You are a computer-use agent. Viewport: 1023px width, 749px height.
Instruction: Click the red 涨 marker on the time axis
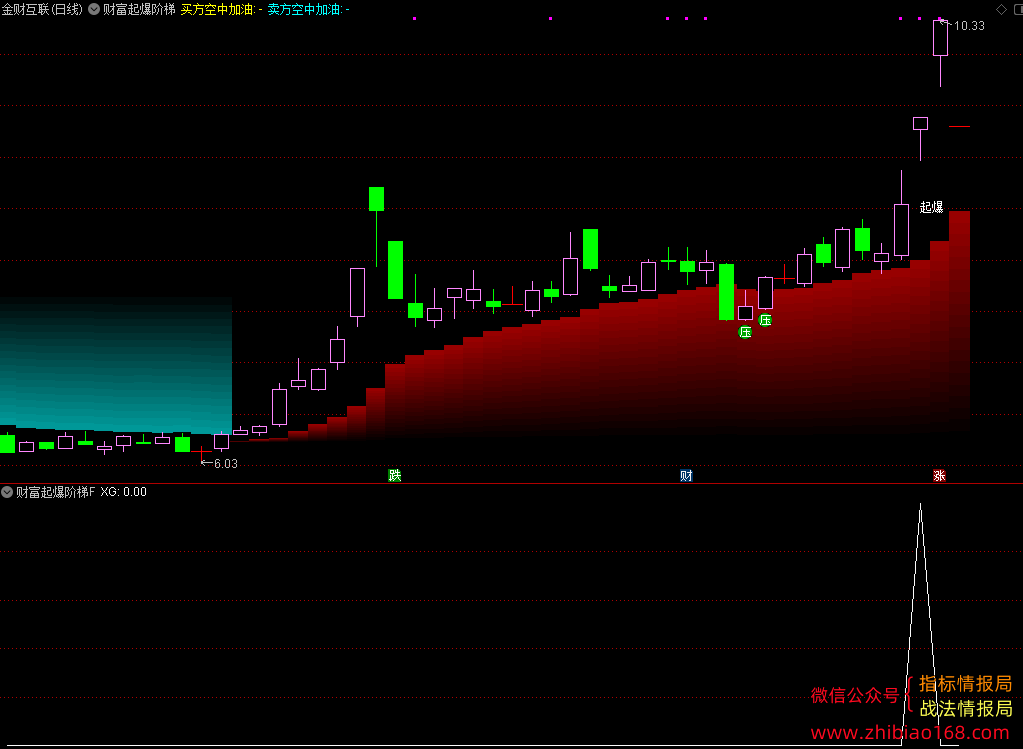click(x=939, y=476)
